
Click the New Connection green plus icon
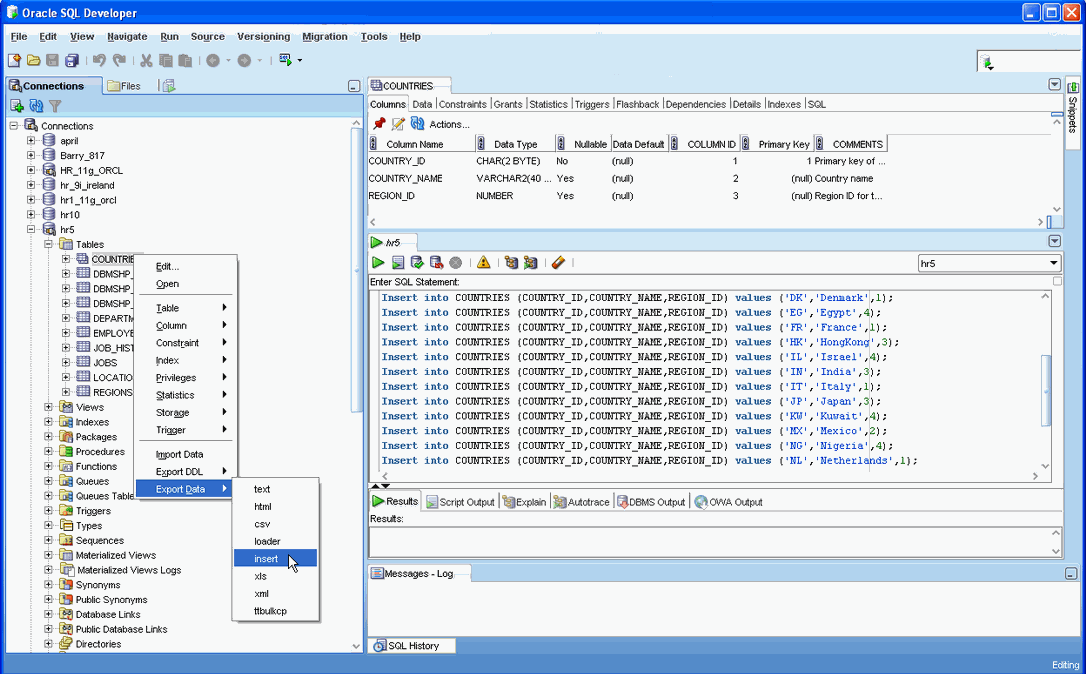click(17, 106)
